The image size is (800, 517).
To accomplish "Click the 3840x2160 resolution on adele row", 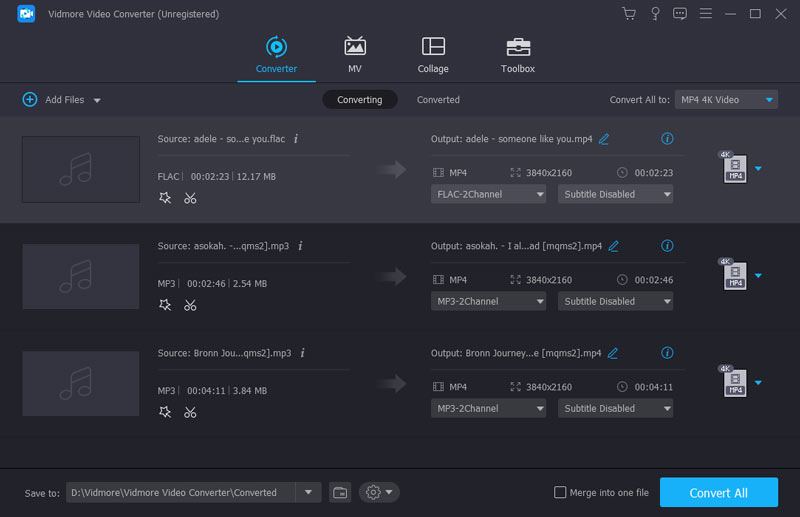I will (x=549, y=173).
